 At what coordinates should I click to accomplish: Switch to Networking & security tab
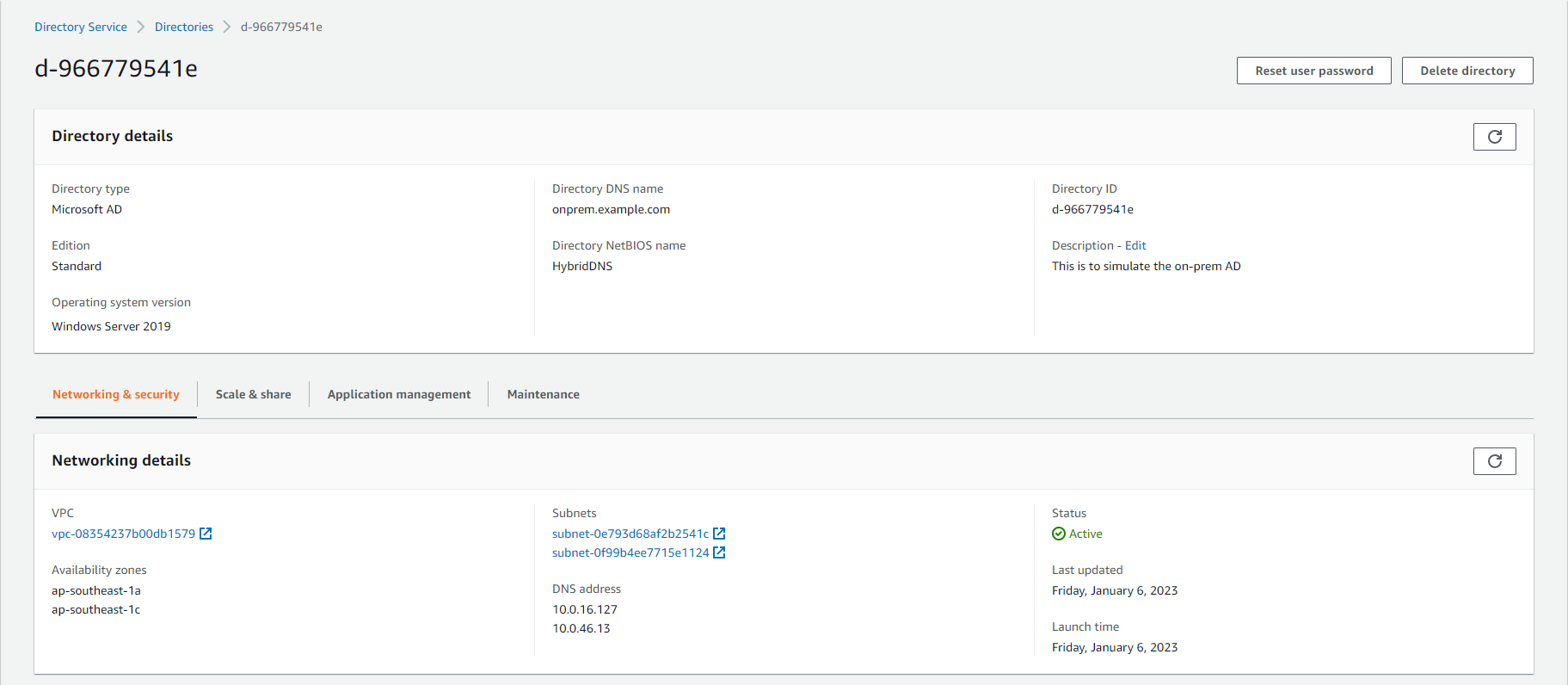tap(116, 394)
